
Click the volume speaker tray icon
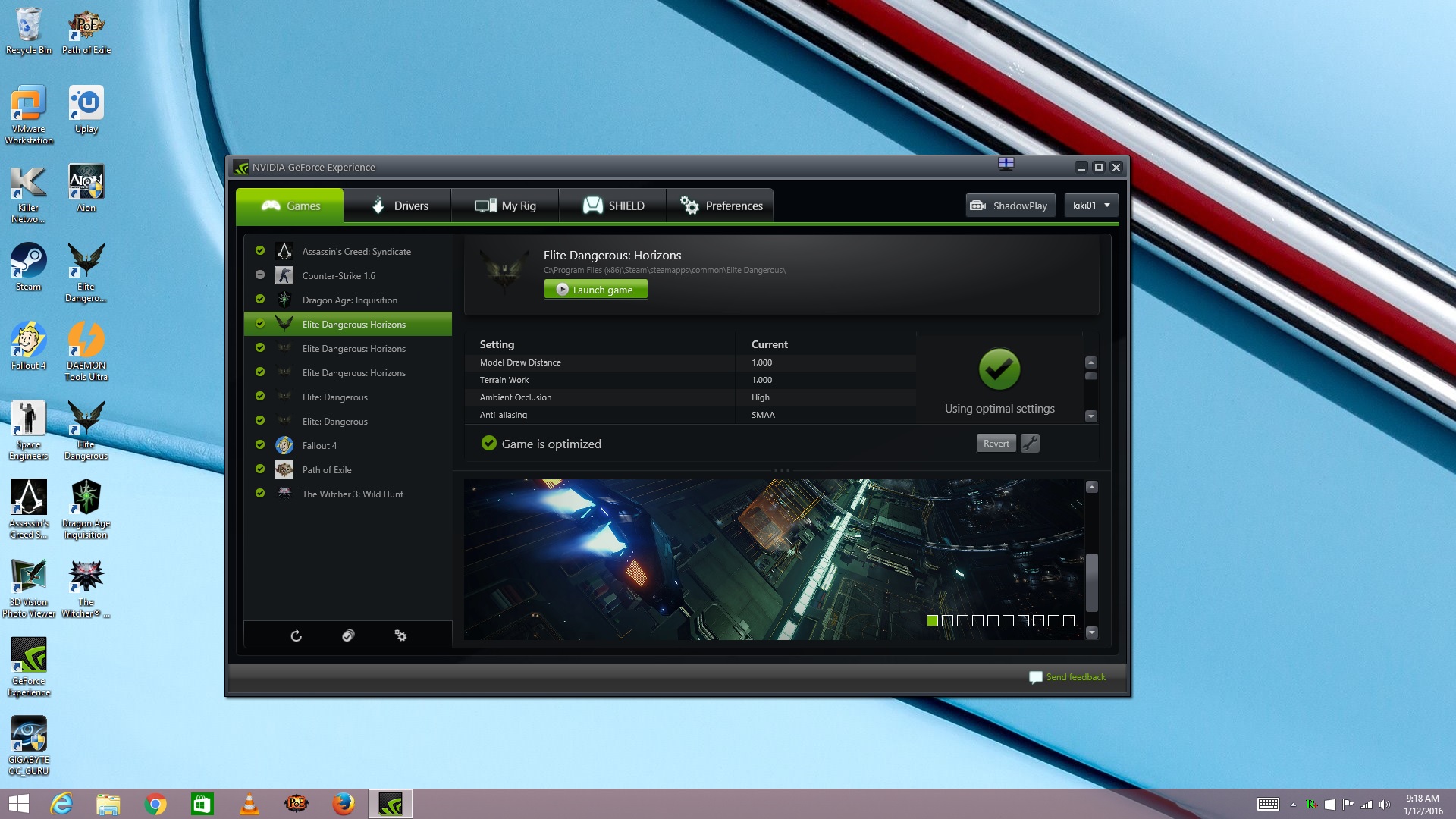pos(1385,805)
